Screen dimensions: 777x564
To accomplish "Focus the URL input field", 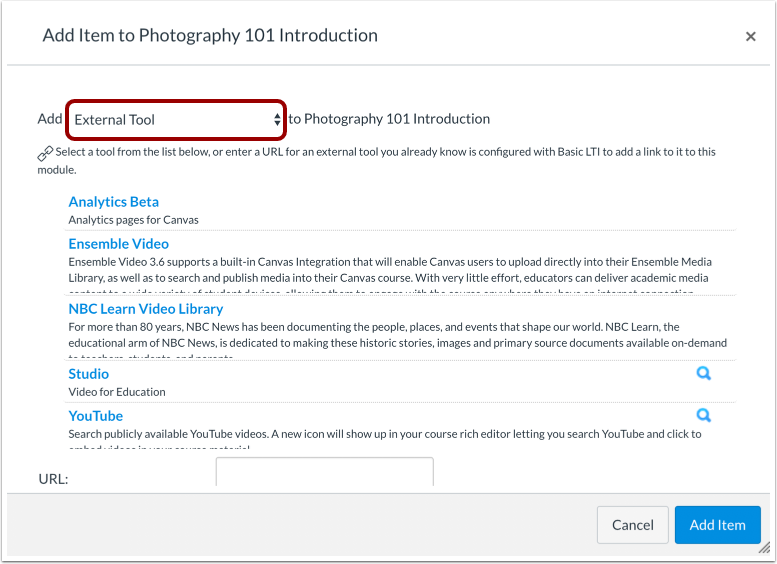I will [325, 472].
